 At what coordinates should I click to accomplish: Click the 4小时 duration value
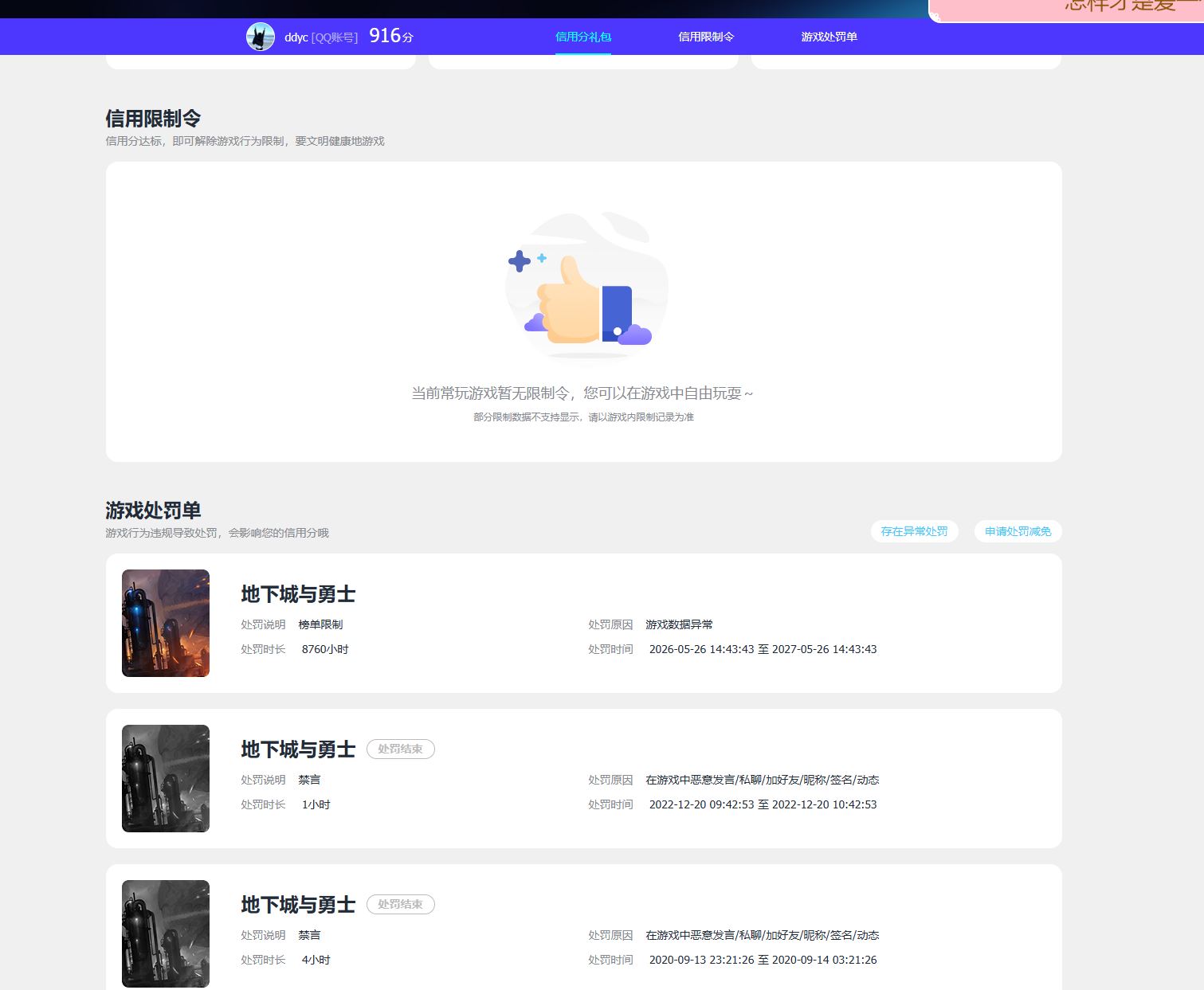click(x=316, y=960)
